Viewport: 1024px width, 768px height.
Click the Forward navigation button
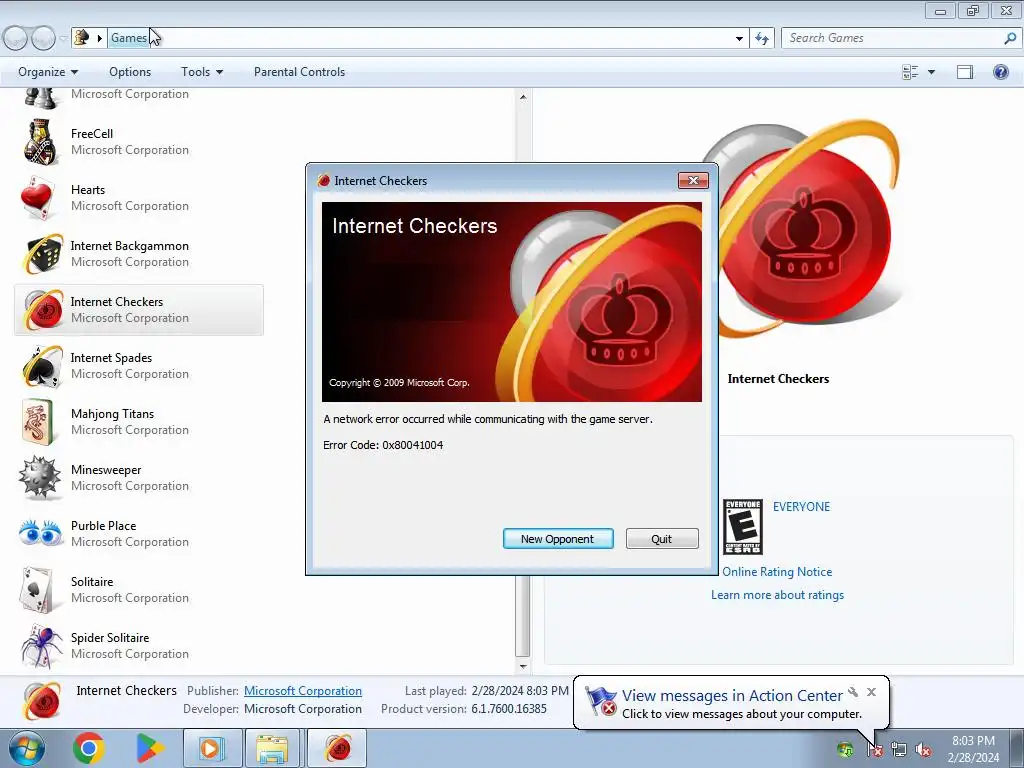pyautogui.click(x=43, y=39)
